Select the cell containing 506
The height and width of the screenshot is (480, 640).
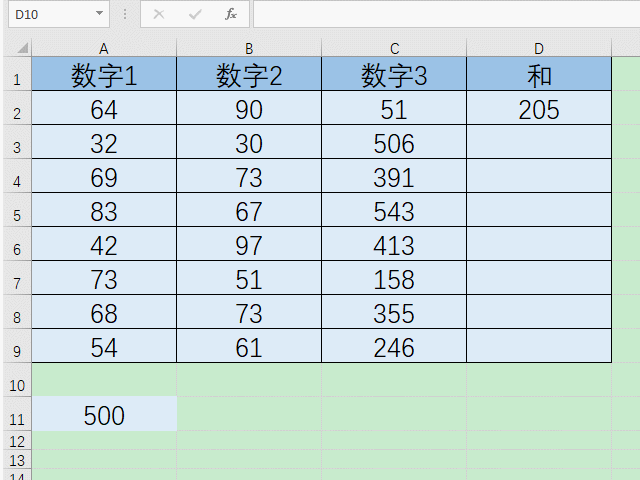tap(394, 142)
